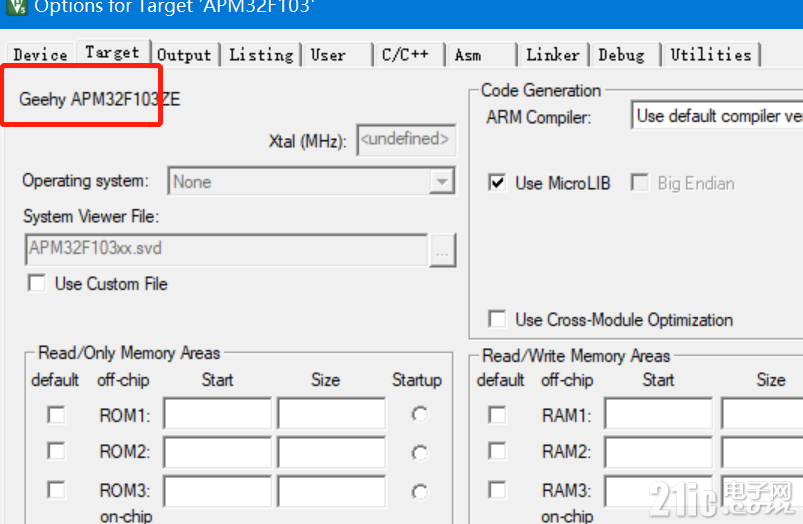This screenshot has width=803, height=524.
Task: Open the ARM Compiler version dropdown
Action: pos(717,116)
